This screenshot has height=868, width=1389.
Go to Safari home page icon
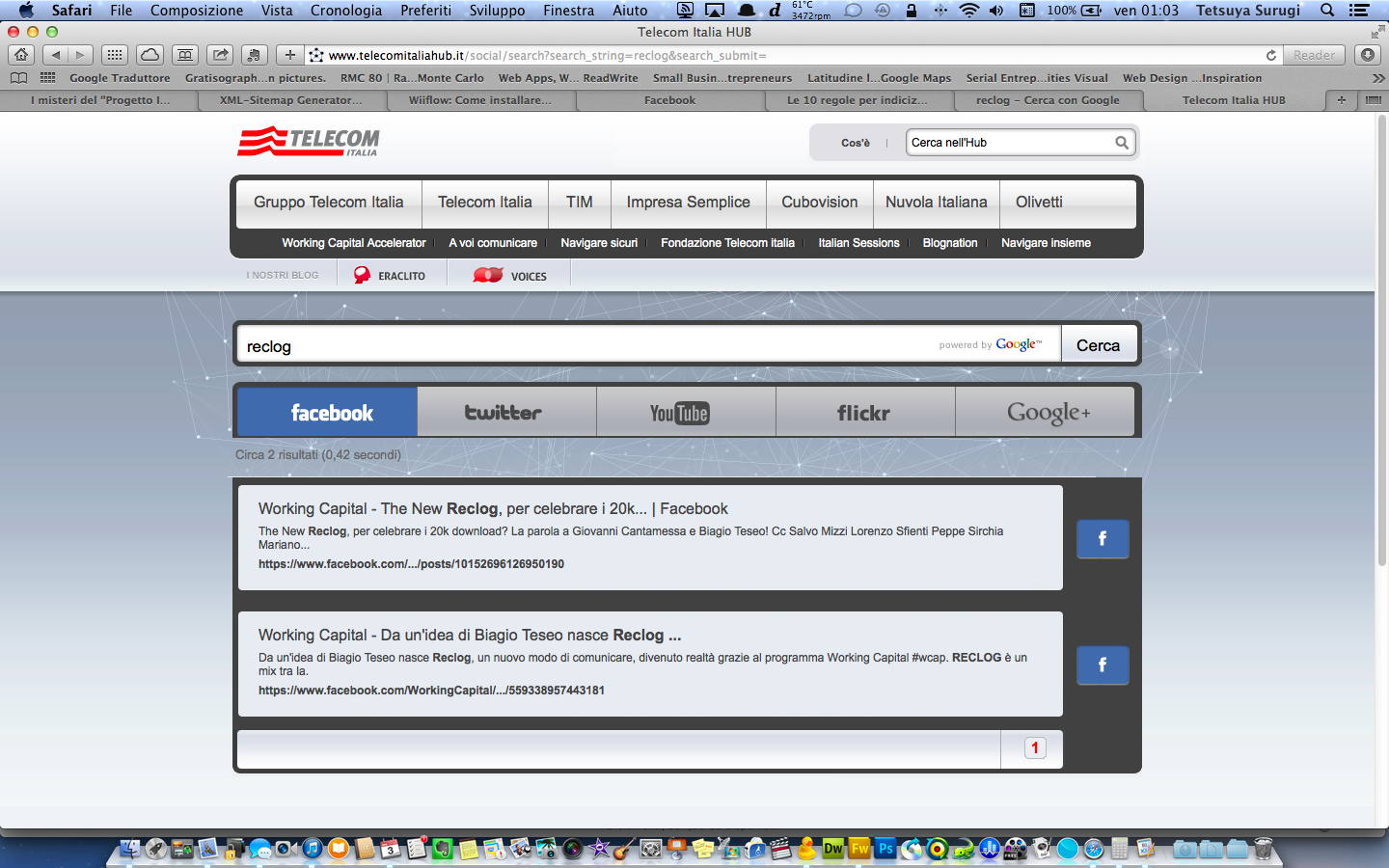21,55
